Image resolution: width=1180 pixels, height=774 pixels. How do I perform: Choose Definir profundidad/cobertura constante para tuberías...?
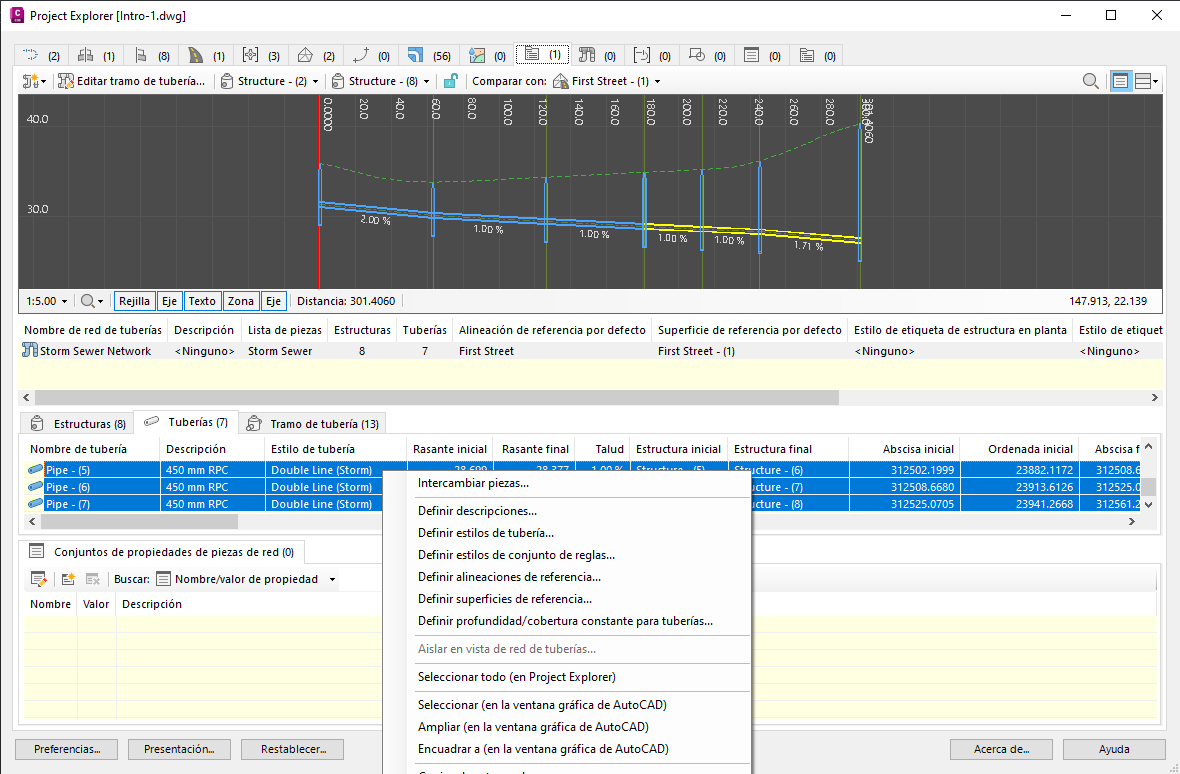point(565,621)
